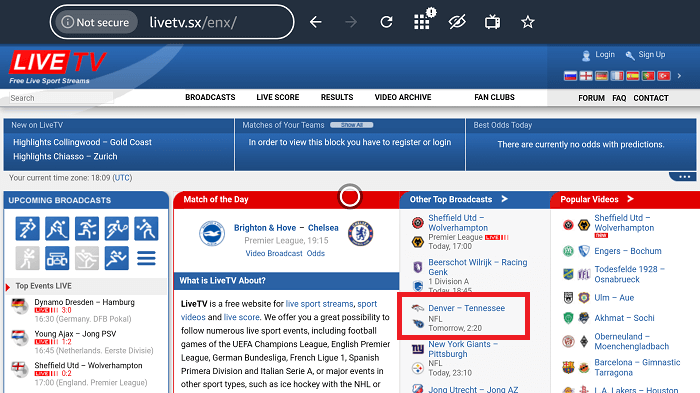Select the greyed winter skiing sport icon

(87, 258)
